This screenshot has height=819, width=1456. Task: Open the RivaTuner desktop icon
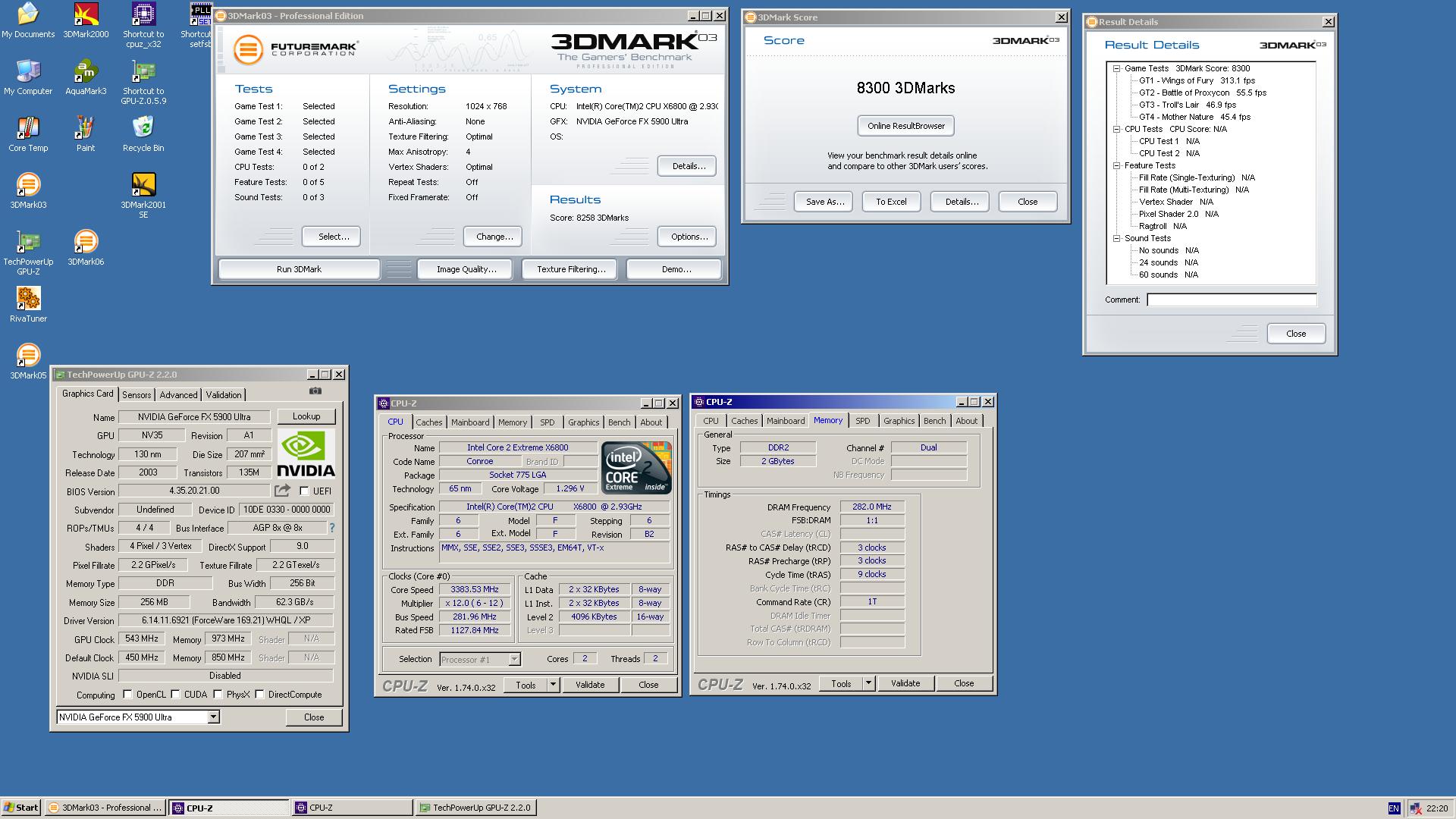pyautogui.click(x=28, y=306)
